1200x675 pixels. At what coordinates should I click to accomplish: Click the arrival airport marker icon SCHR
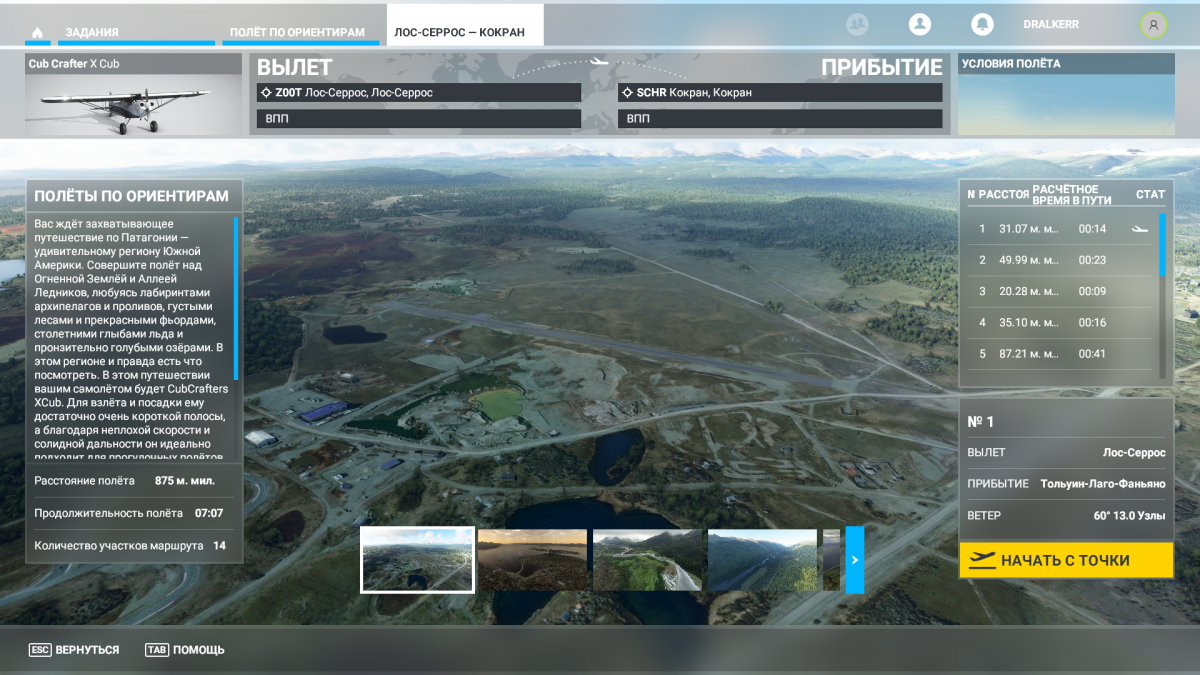click(627, 93)
